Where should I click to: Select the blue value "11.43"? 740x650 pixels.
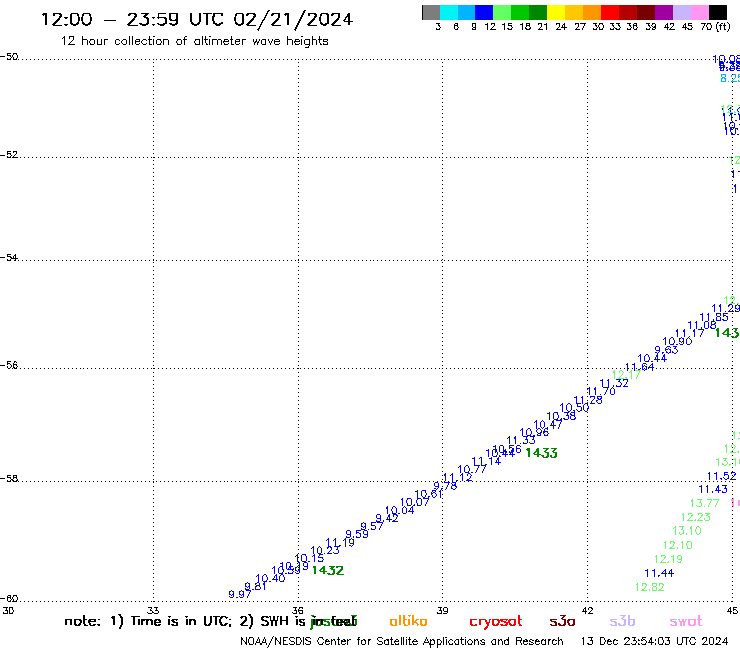(713, 490)
